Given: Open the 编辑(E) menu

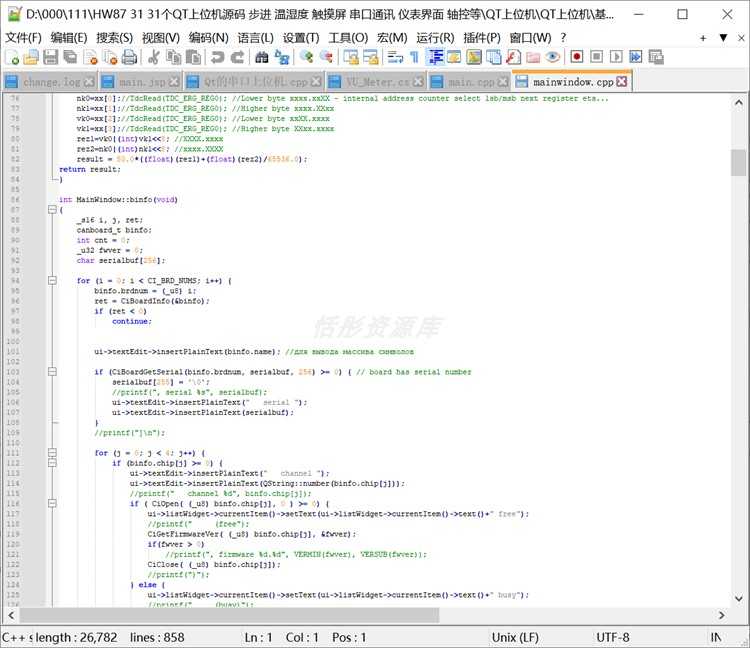Looking at the screenshot, I should [69, 37].
